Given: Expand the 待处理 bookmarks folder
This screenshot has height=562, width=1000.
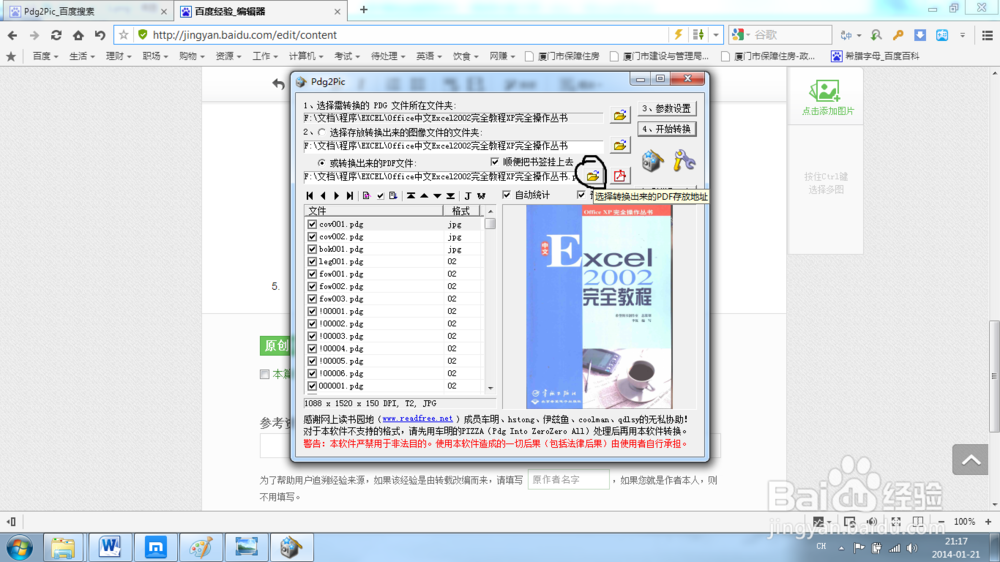Looking at the screenshot, I should tap(388, 56).
